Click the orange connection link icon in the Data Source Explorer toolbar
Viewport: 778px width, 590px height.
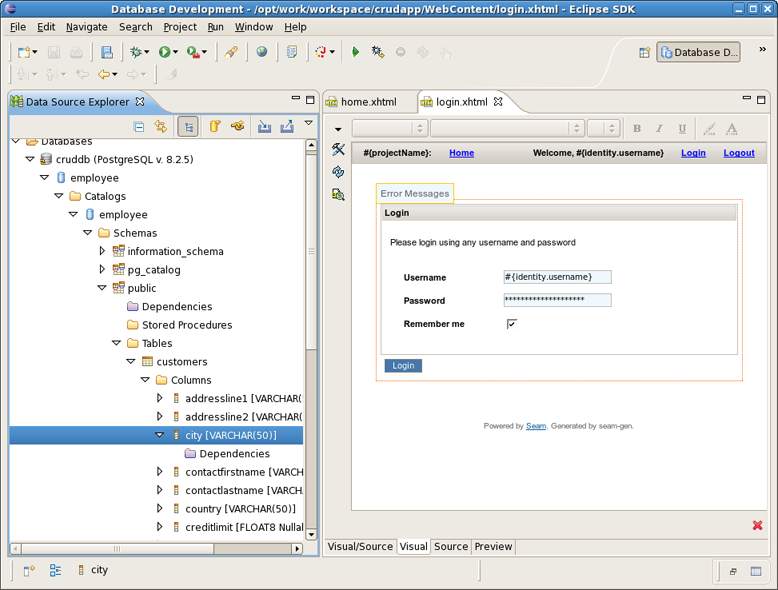pyautogui.click(x=238, y=127)
